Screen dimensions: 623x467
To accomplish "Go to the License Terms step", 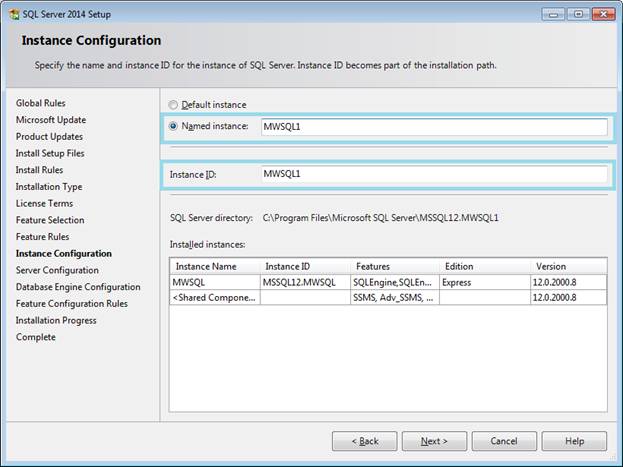I will point(44,203).
